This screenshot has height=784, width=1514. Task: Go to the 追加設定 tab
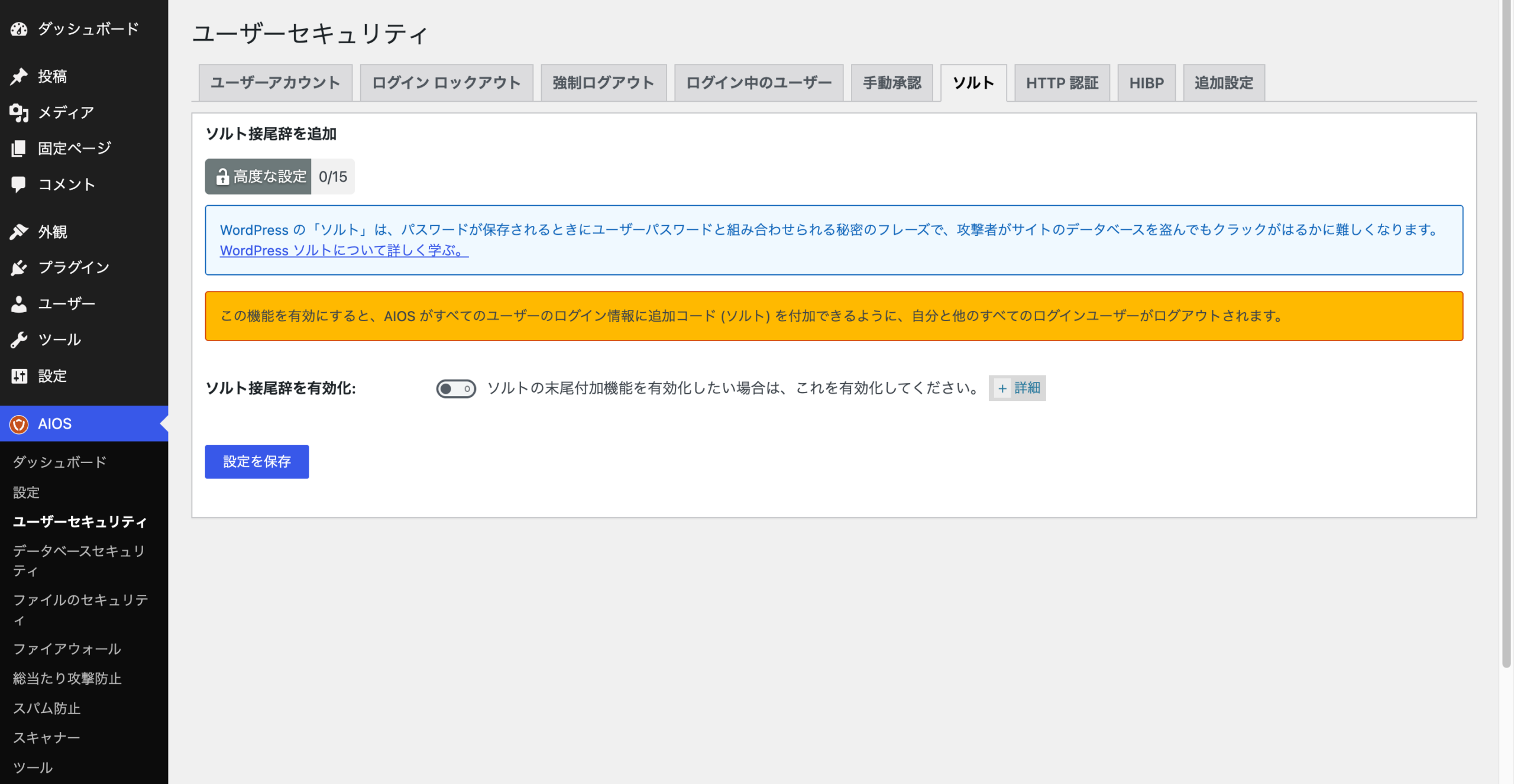click(x=1224, y=83)
